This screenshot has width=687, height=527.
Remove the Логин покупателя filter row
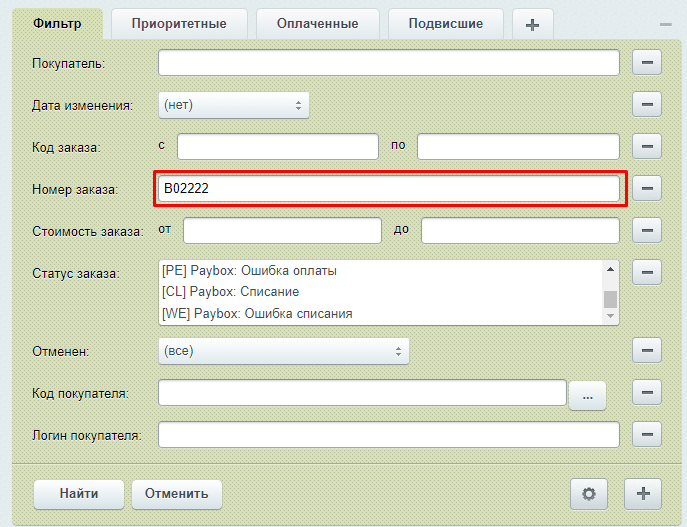647,435
